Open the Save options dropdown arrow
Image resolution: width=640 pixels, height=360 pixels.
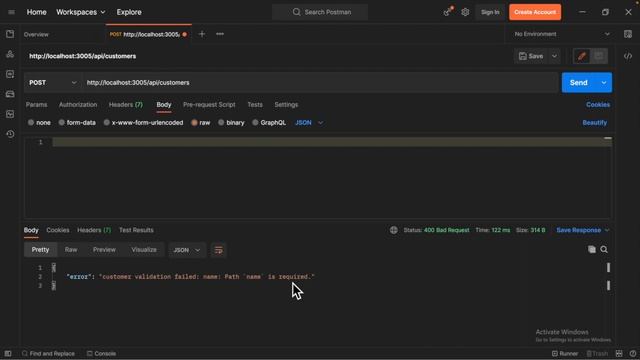click(554, 56)
